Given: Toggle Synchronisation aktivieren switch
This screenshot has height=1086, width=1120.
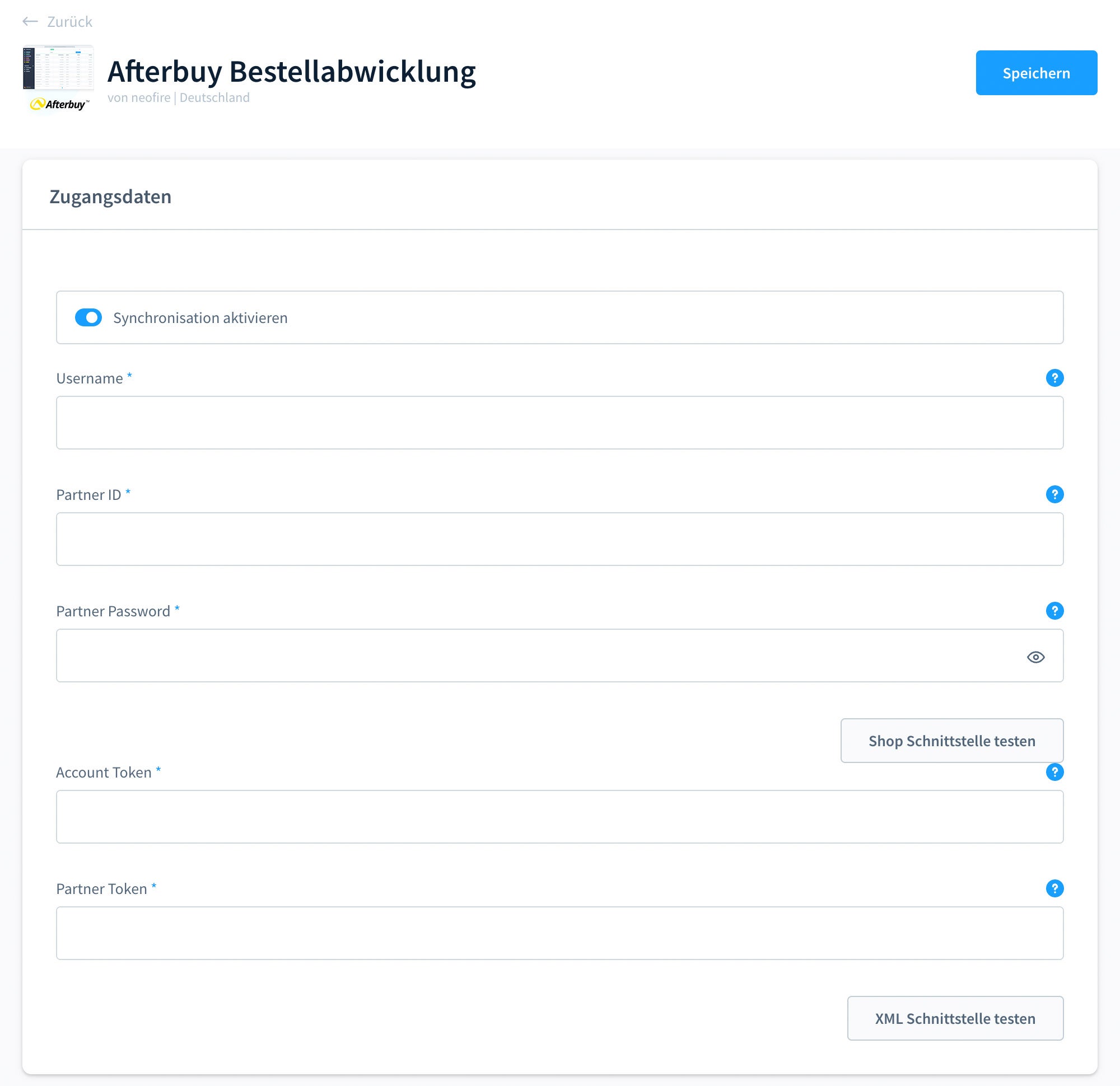Looking at the screenshot, I should (88, 317).
